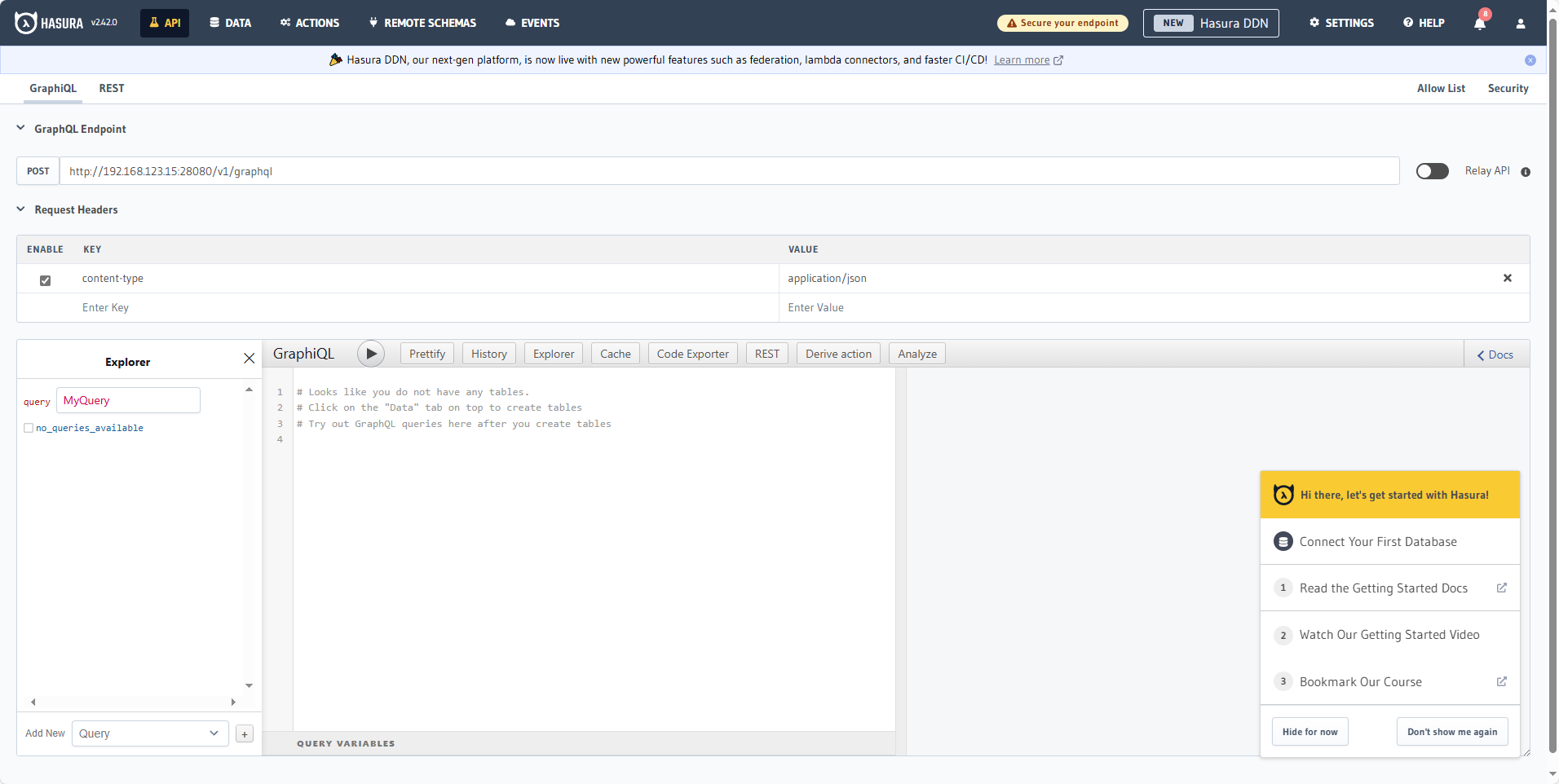
Task: Click the GraphQL endpoint URL field
Action: [x=730, y=171]
